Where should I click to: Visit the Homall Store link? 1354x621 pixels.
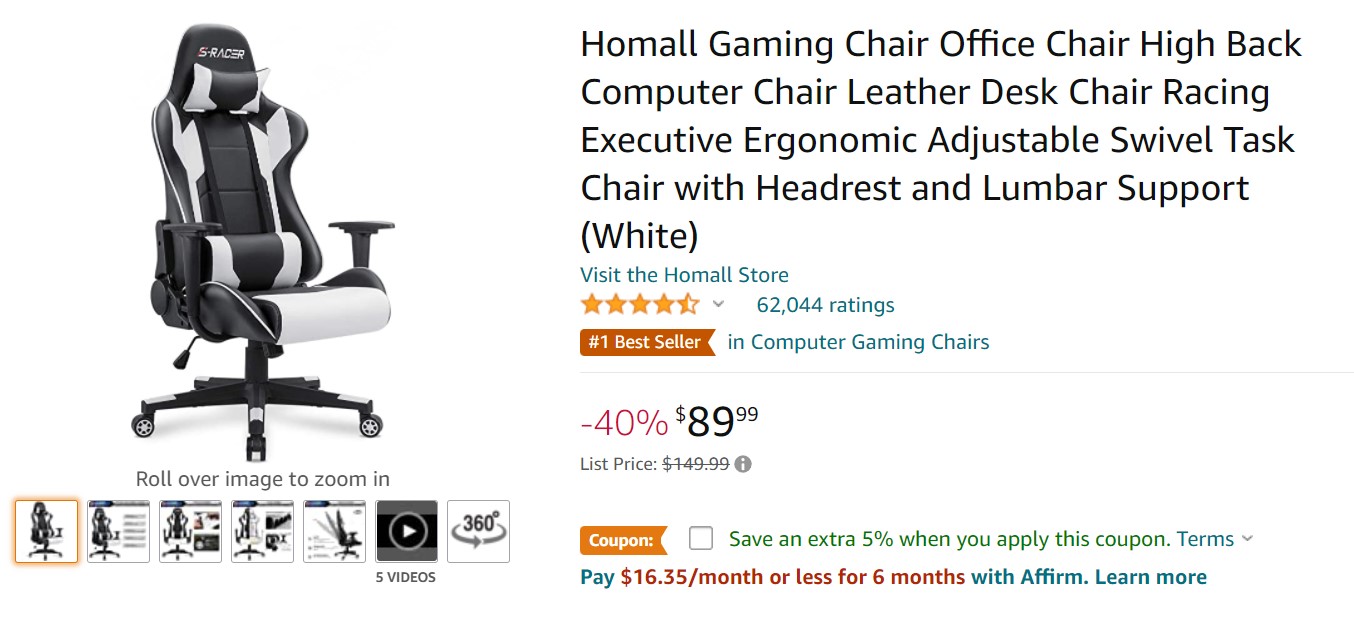coord(684,275)
